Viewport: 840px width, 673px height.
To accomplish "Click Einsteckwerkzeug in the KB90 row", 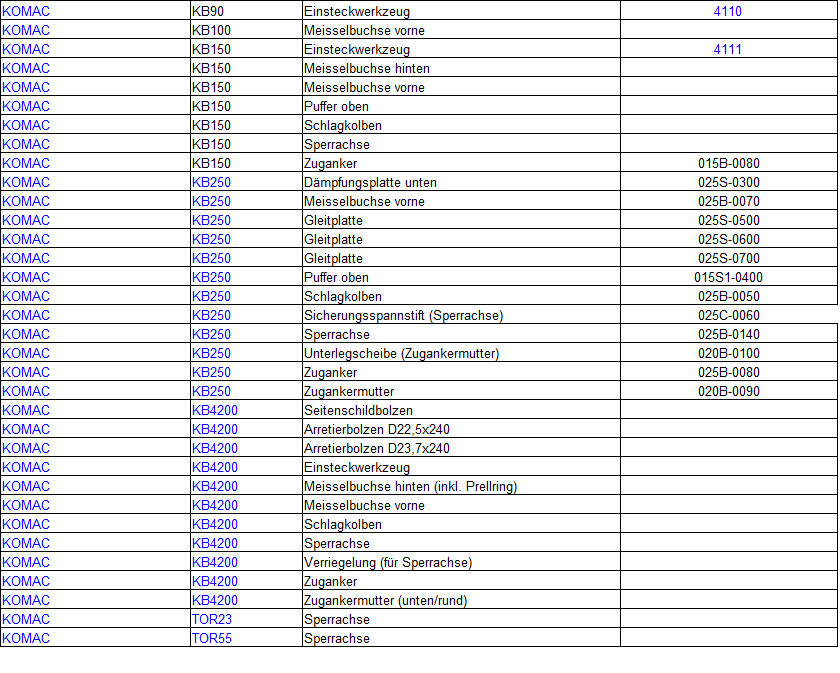I will pos(357,11).
